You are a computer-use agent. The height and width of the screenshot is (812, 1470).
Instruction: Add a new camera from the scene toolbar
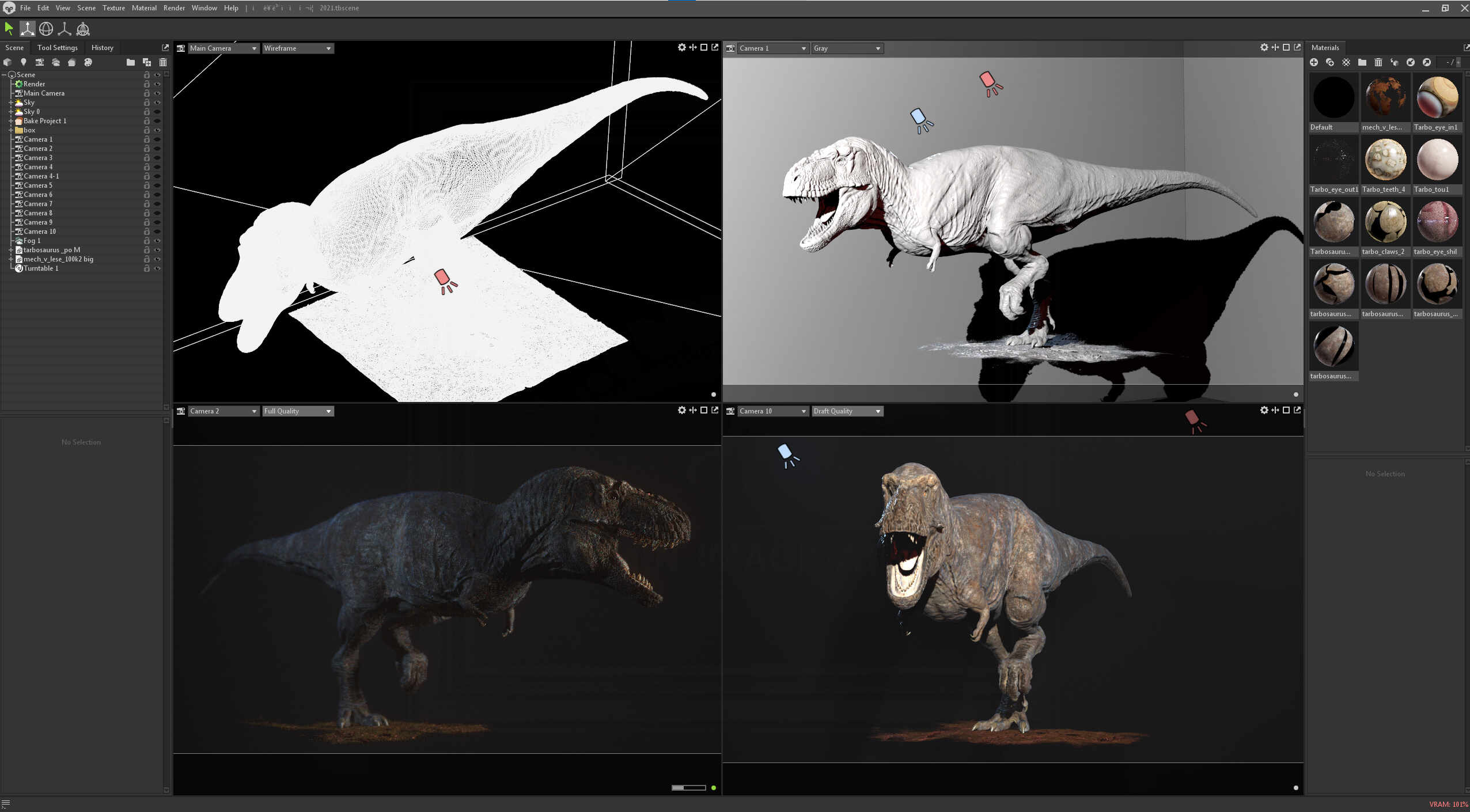tap(39, 62)
